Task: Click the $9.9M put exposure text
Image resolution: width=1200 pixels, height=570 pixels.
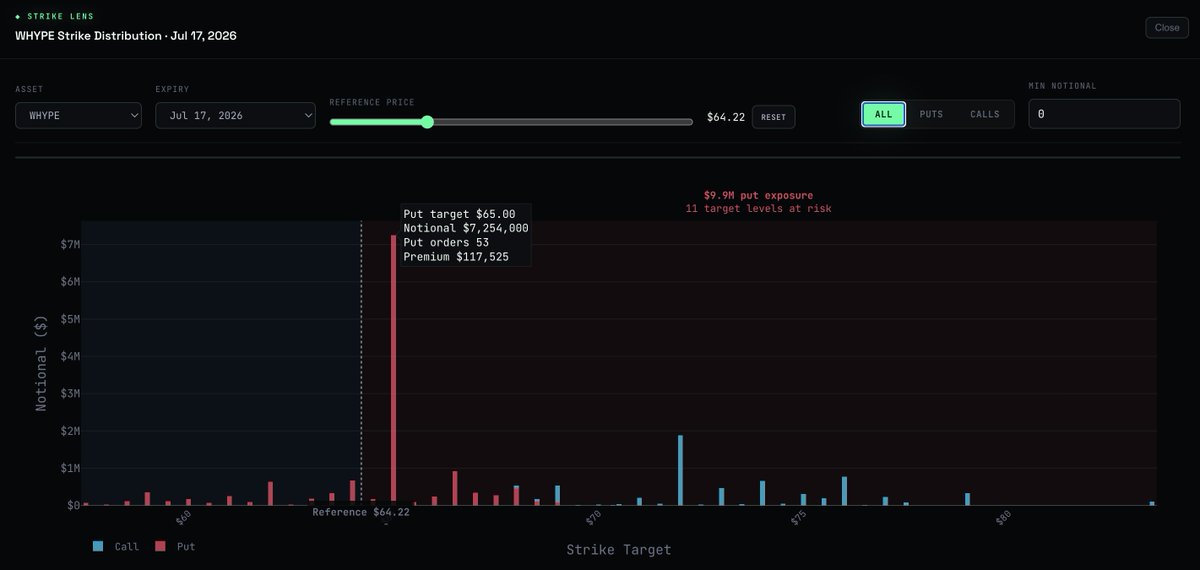Action: click(x=758, y=195)
